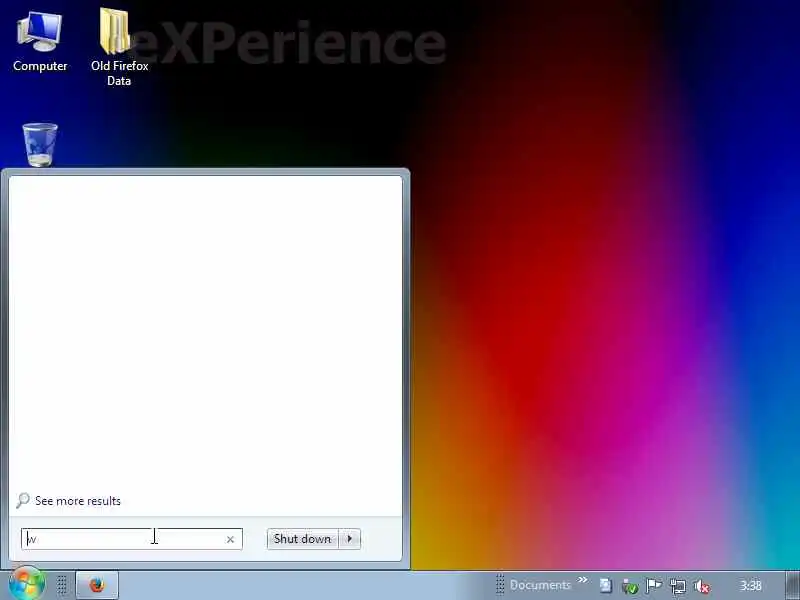800x600 pixels.
Task: Focus the Start menu search box
Action: click(x=132, y=539)
